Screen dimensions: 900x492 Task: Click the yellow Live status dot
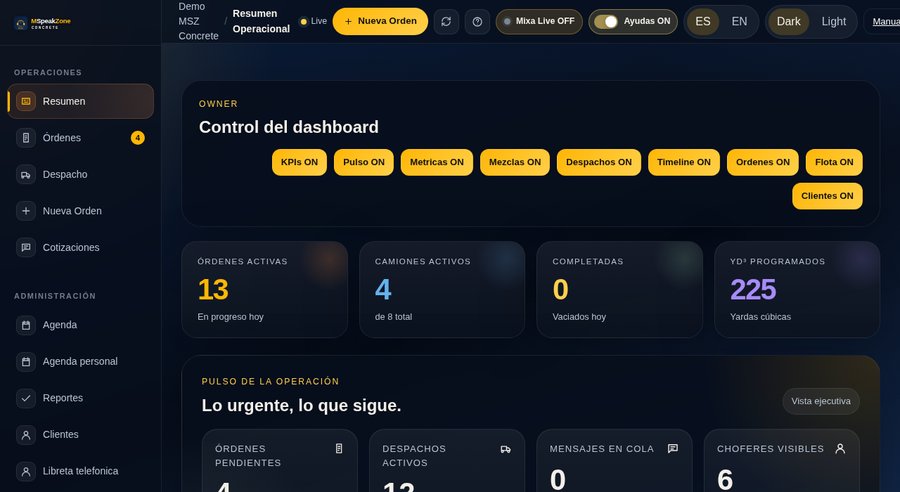(304, 22)
